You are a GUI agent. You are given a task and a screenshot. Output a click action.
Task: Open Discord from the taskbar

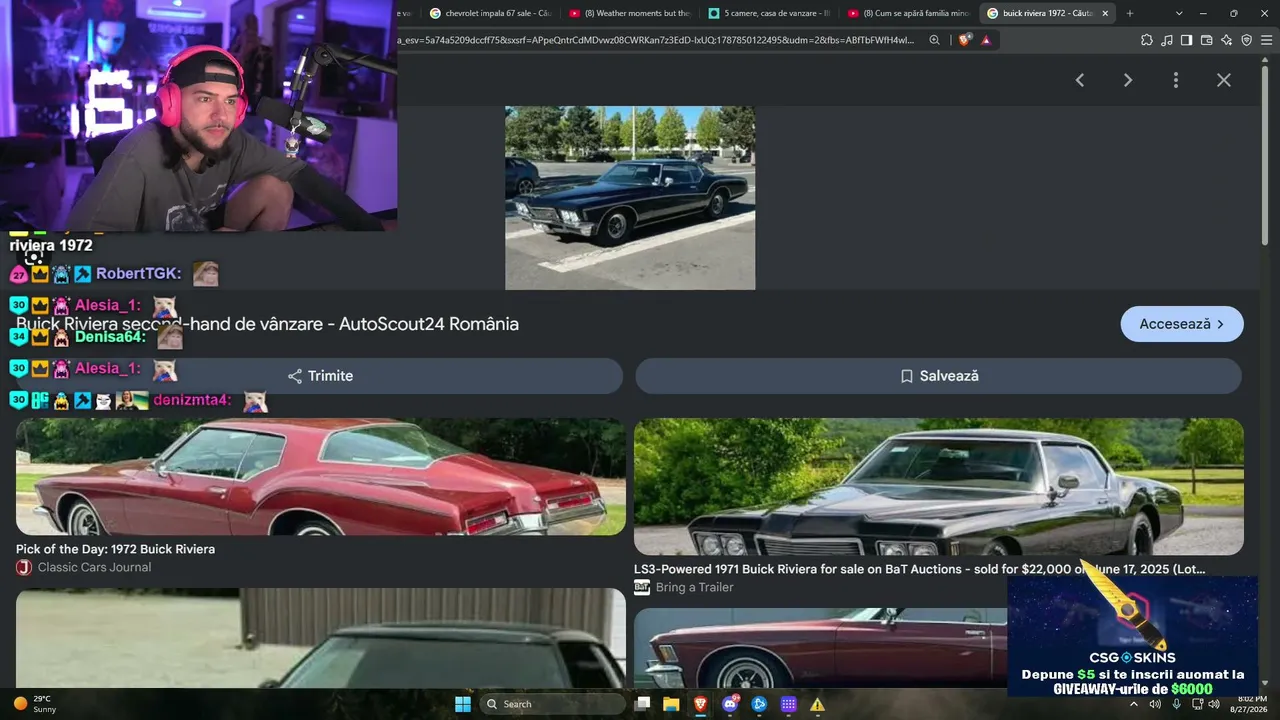pos(730,704)
